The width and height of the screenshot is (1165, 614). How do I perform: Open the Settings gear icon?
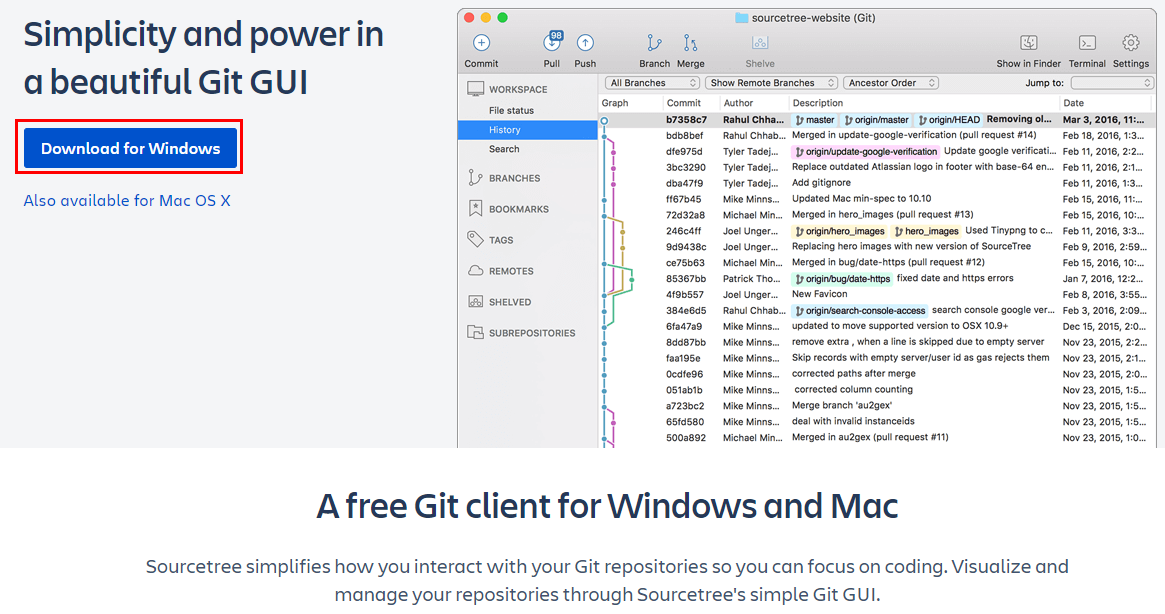[1131, 43]
